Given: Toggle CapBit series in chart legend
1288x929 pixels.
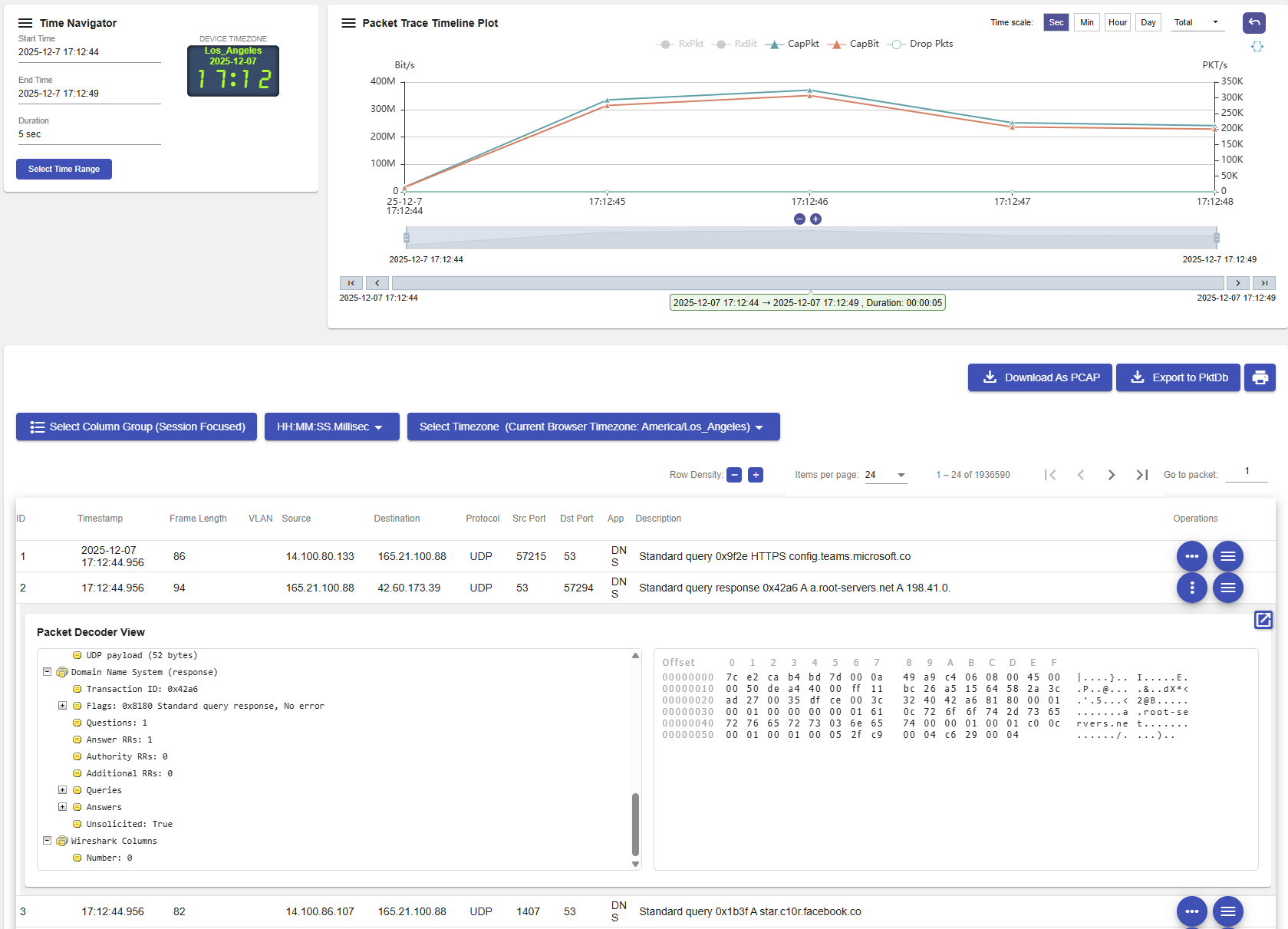Looking at the screenshot, I should pyautogui.click(x=853, y=44).
